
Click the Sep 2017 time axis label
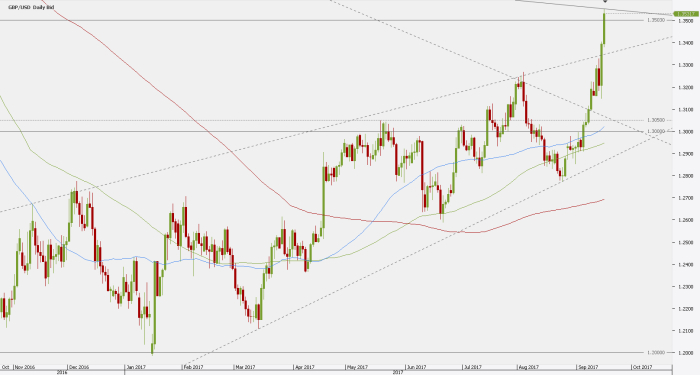click(589, 367)
